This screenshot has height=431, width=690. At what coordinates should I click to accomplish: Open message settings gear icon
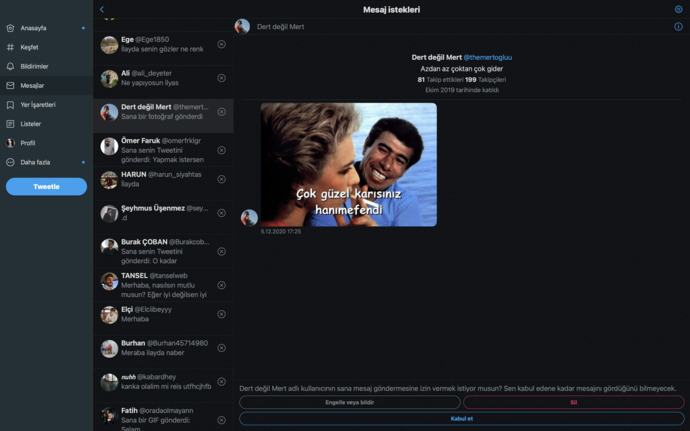pyautogui.click(x=678, y=9)
